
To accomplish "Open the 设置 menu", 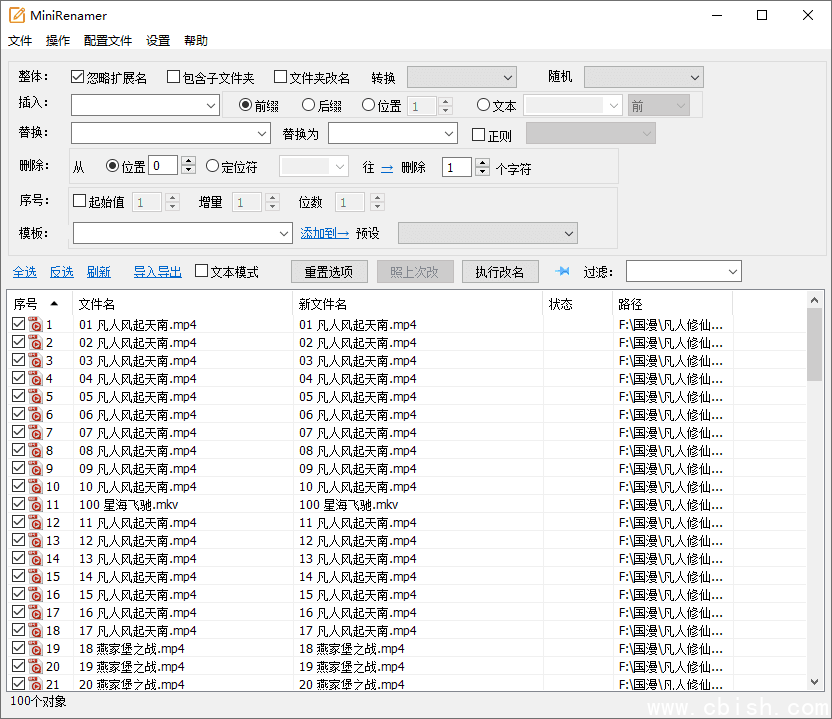I will [157, 40].
